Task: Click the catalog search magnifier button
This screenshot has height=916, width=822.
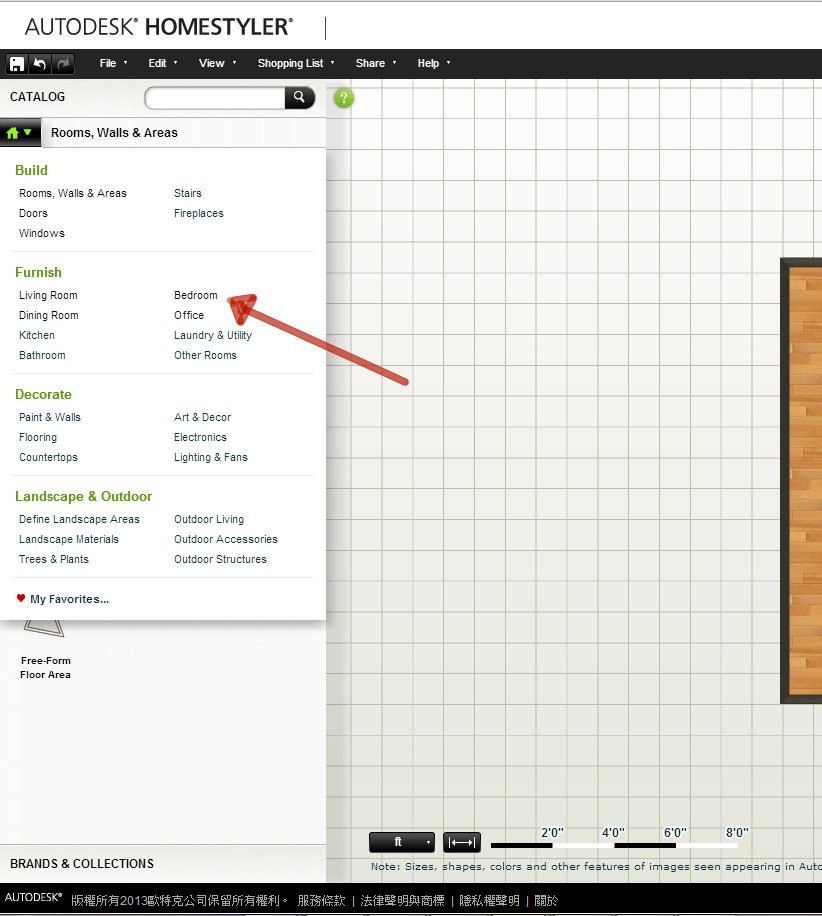Action: pyautogui.click(x=299, y=98)
